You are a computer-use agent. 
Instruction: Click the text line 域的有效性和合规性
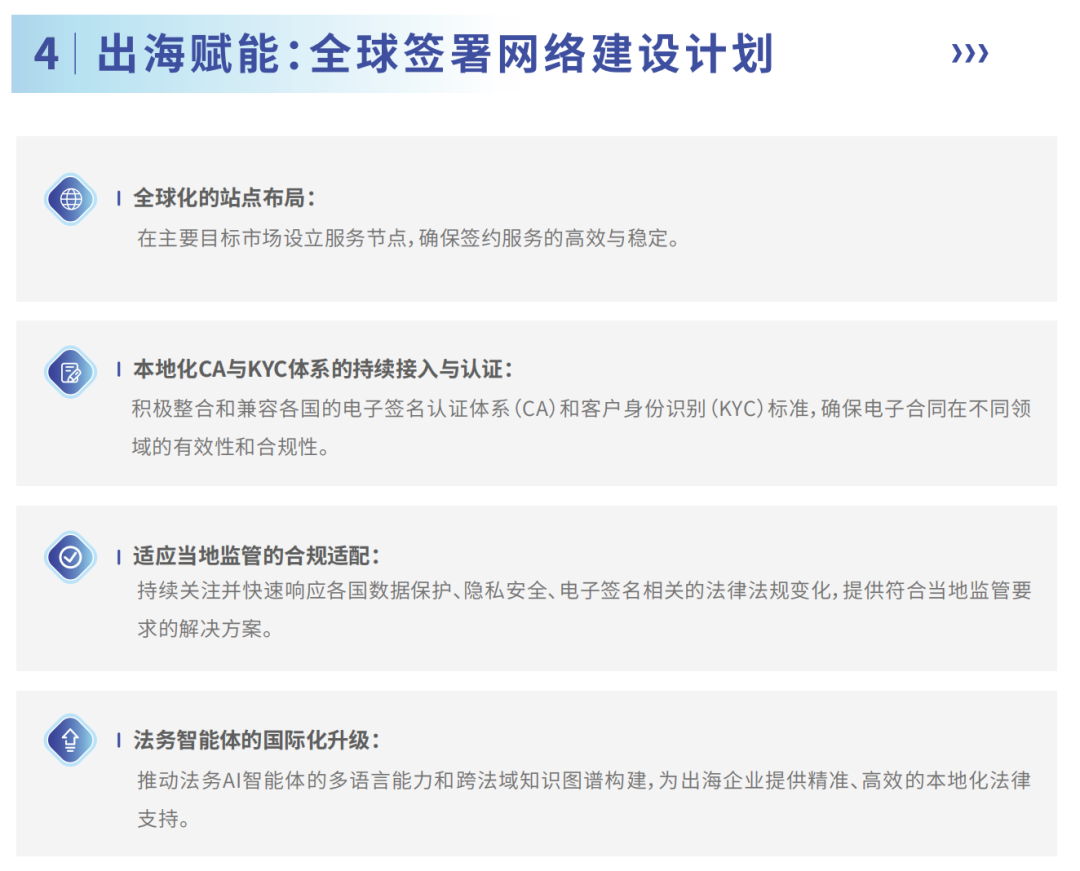tap(230, 447)
